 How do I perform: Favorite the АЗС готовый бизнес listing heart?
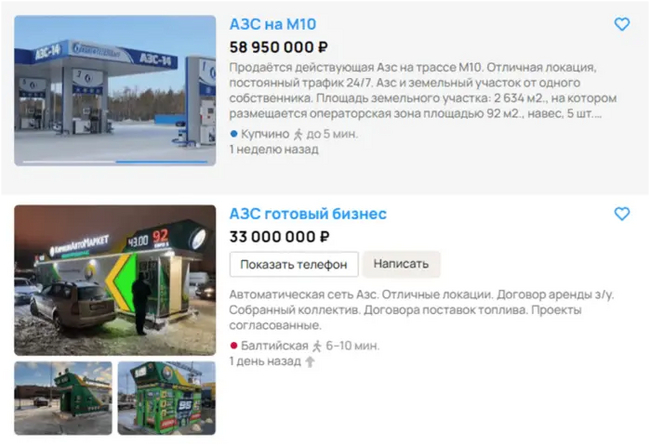click(x=622, y=214)
